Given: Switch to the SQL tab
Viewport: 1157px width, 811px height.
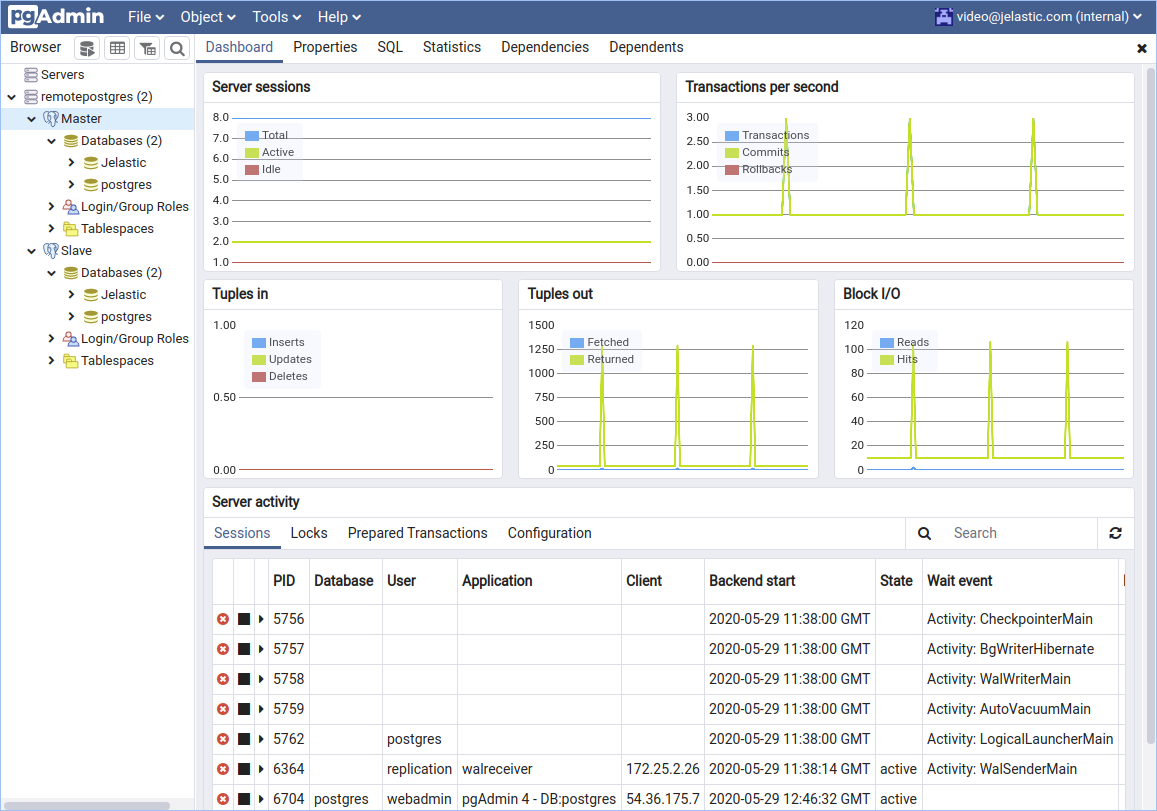Looking at the screenshot, I should coord(390,47).
